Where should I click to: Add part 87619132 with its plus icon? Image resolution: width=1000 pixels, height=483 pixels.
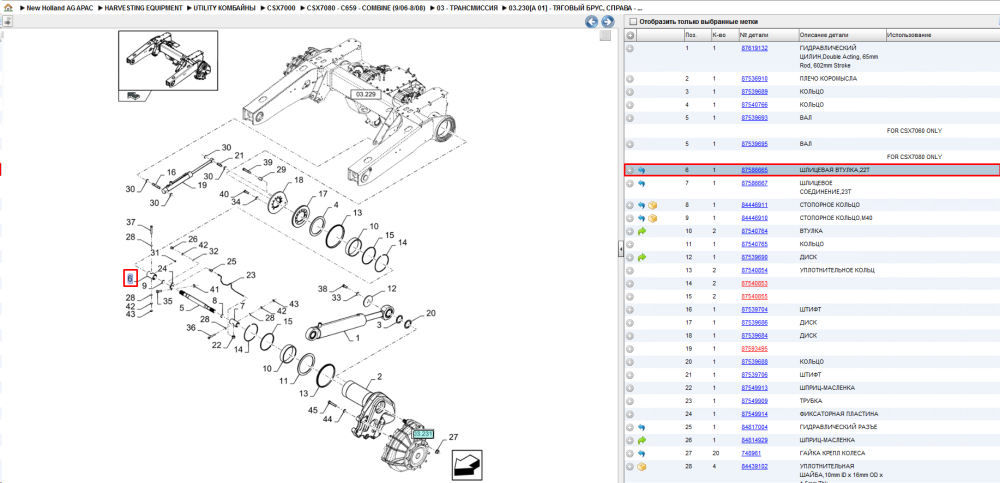click(x=629, y=48)
